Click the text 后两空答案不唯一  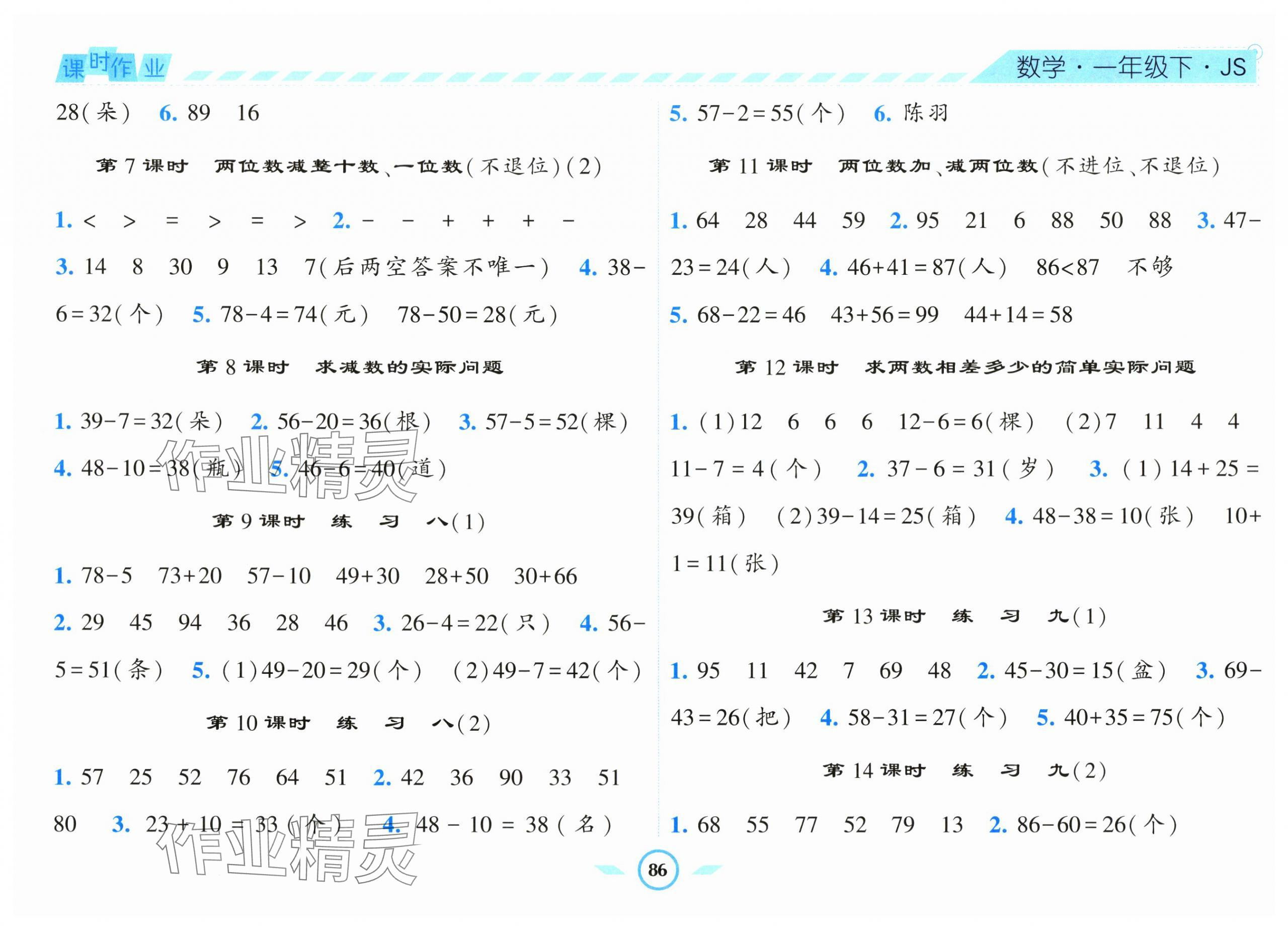click(434, 267)
